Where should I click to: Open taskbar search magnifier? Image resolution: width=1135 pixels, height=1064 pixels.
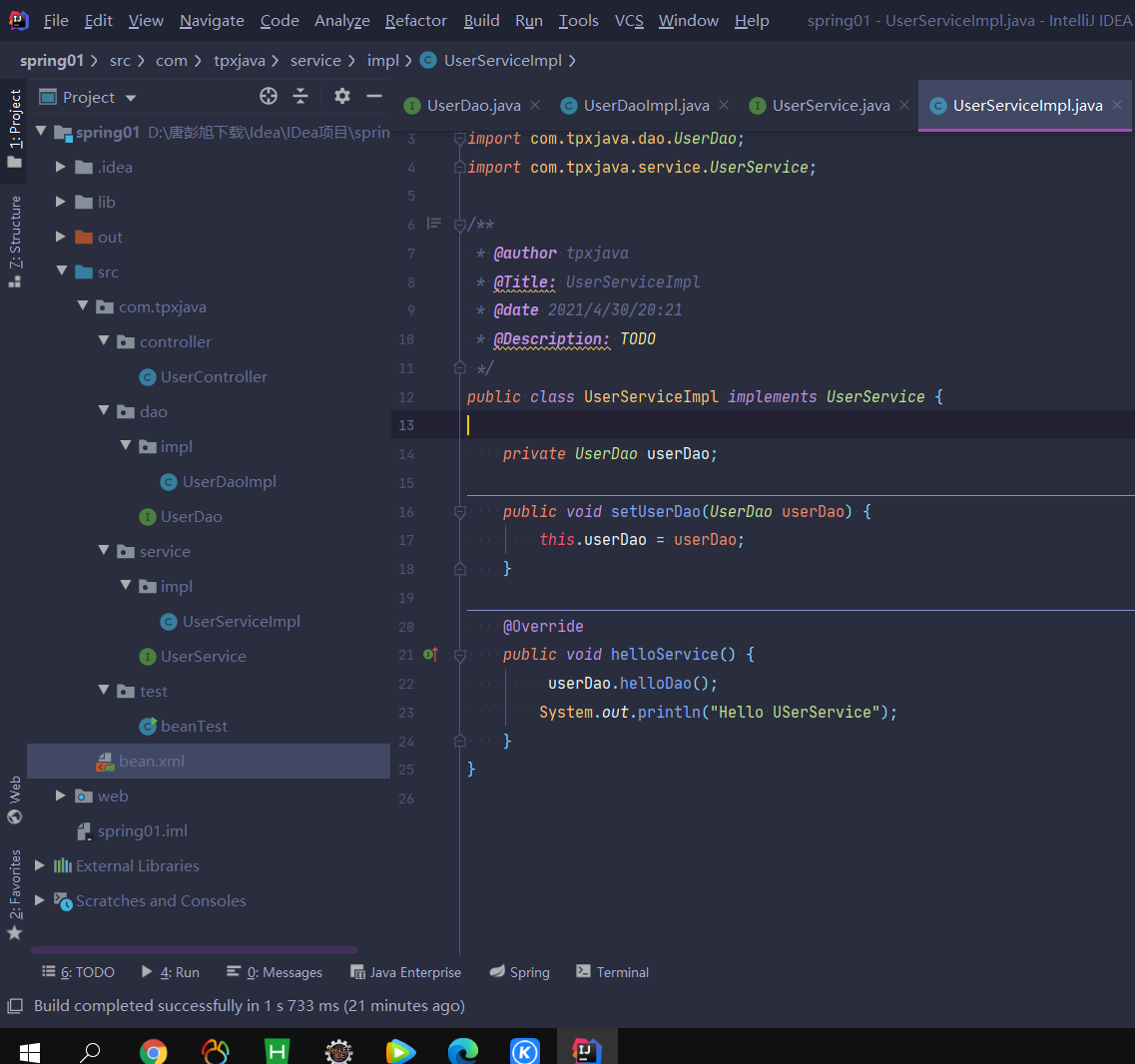(90, 1052)
